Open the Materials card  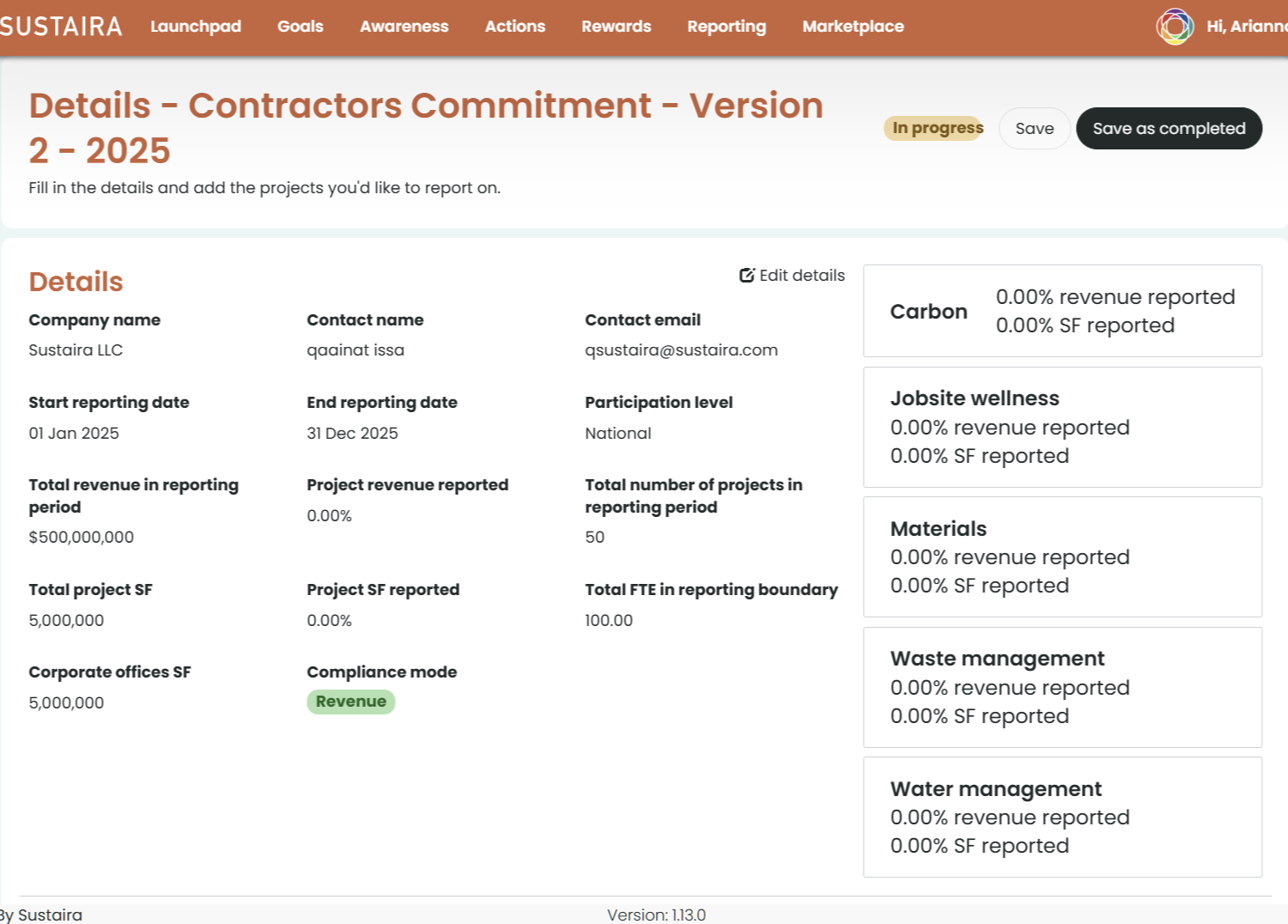coord(1062,556)
